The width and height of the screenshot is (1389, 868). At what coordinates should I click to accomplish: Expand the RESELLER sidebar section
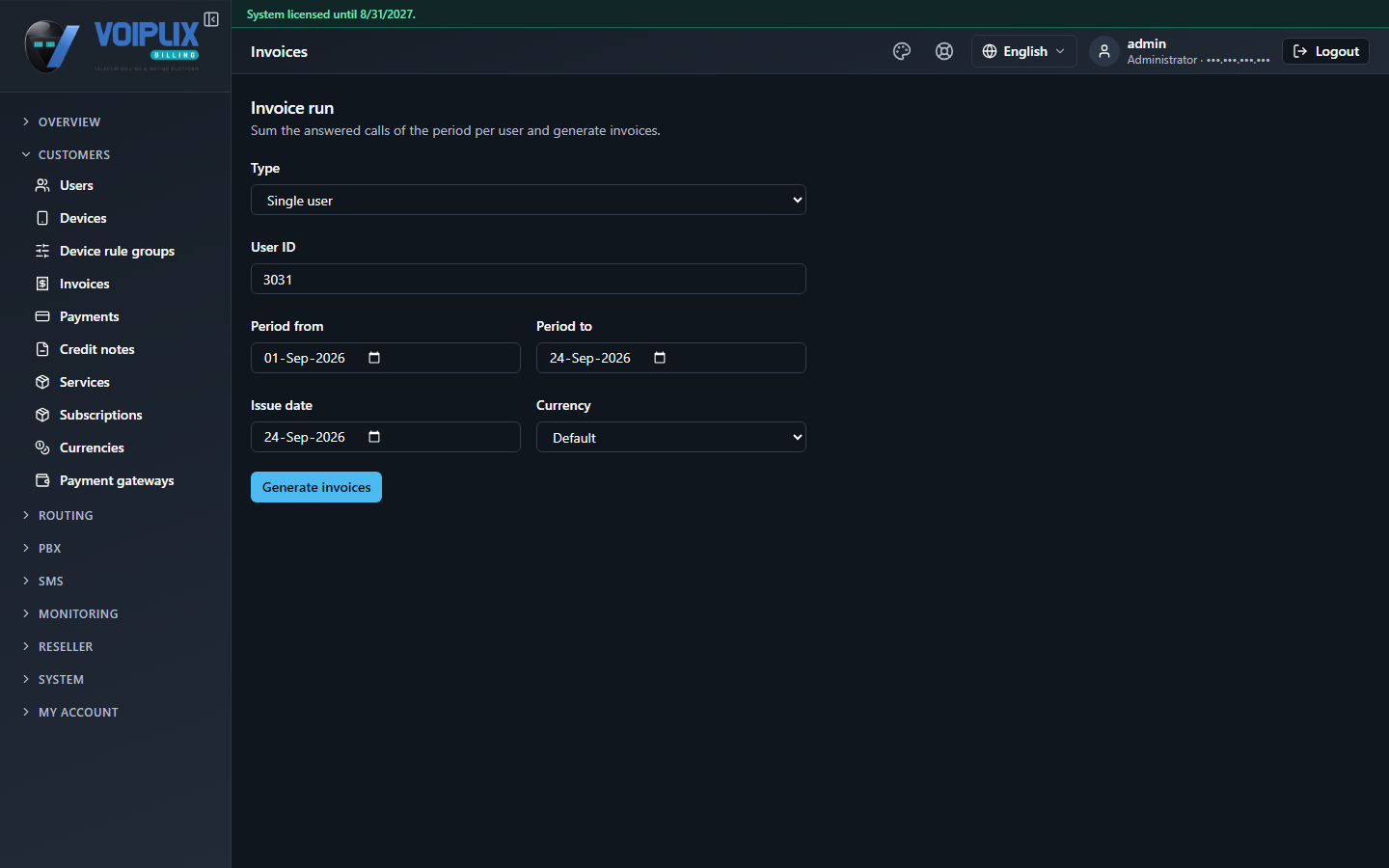click(x=66, y=647)
